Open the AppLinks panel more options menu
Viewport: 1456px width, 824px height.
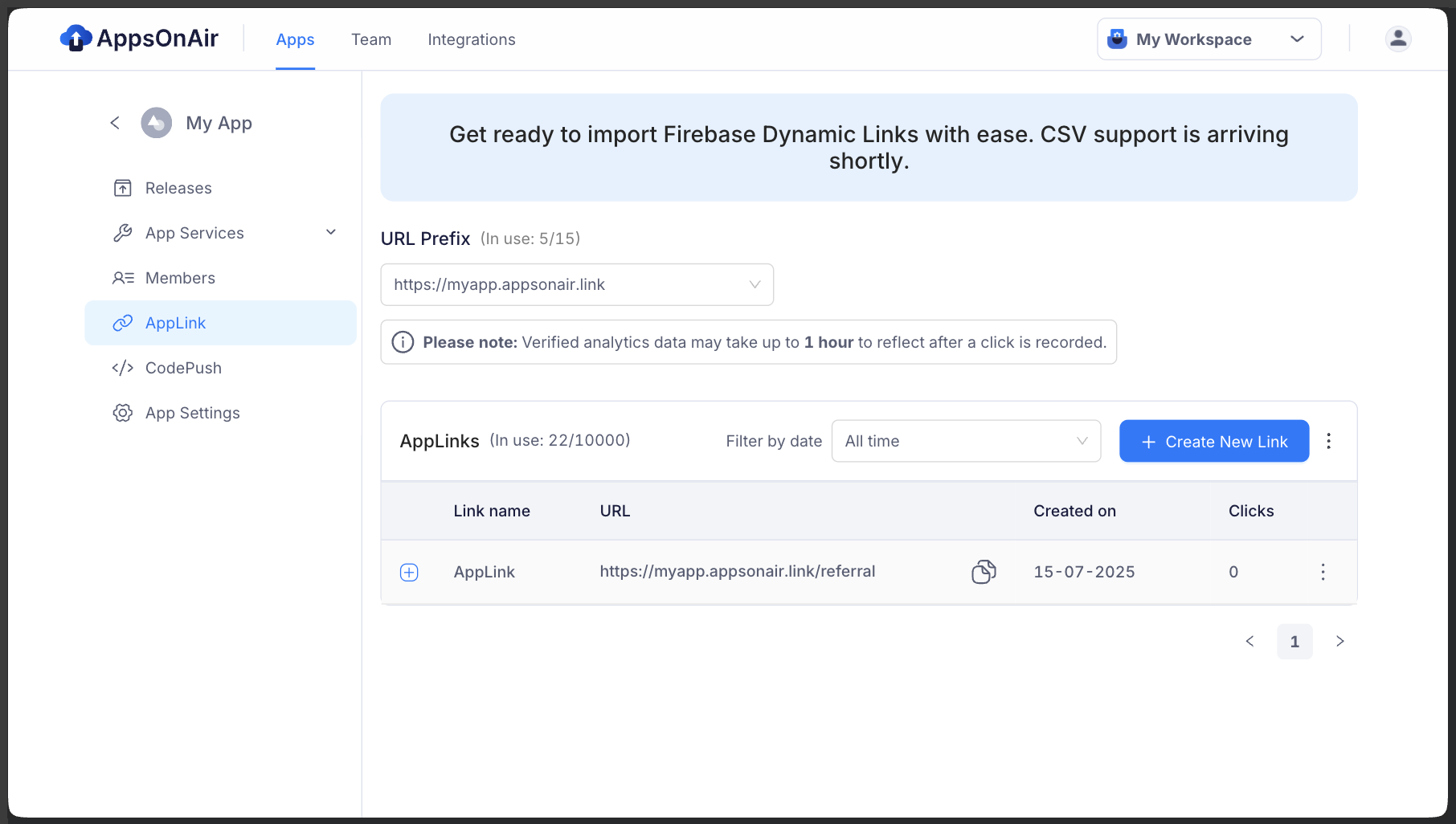pyautogui.click(x=1329, y=441)
